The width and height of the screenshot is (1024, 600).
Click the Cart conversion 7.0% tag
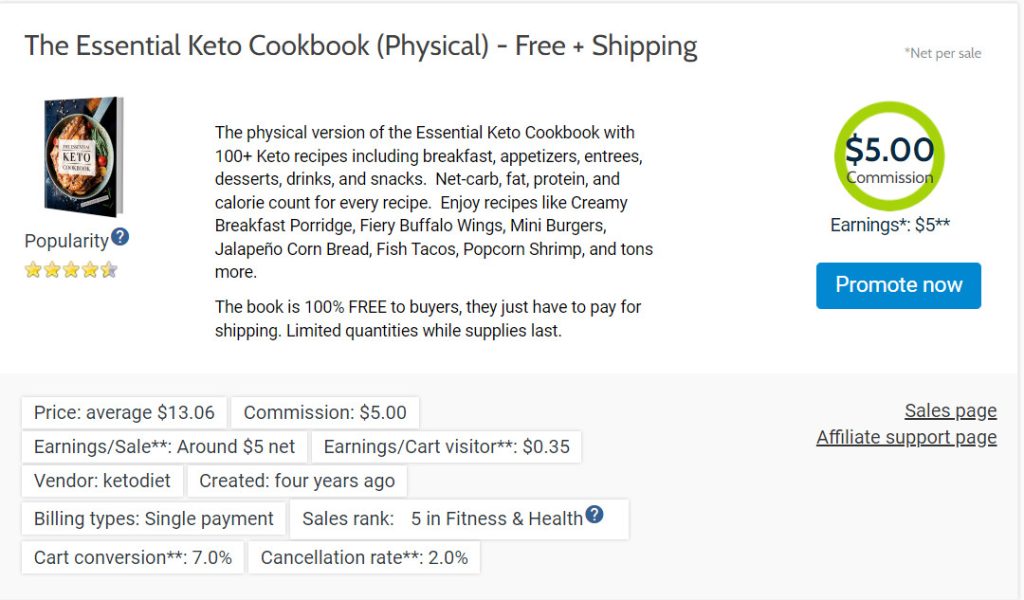click(133, 557)
